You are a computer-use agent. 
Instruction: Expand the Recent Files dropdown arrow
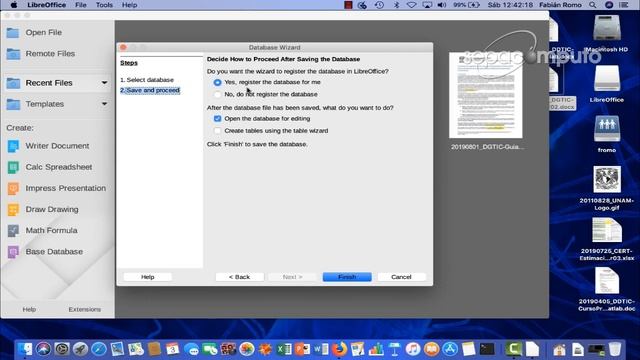click(104, 83)
